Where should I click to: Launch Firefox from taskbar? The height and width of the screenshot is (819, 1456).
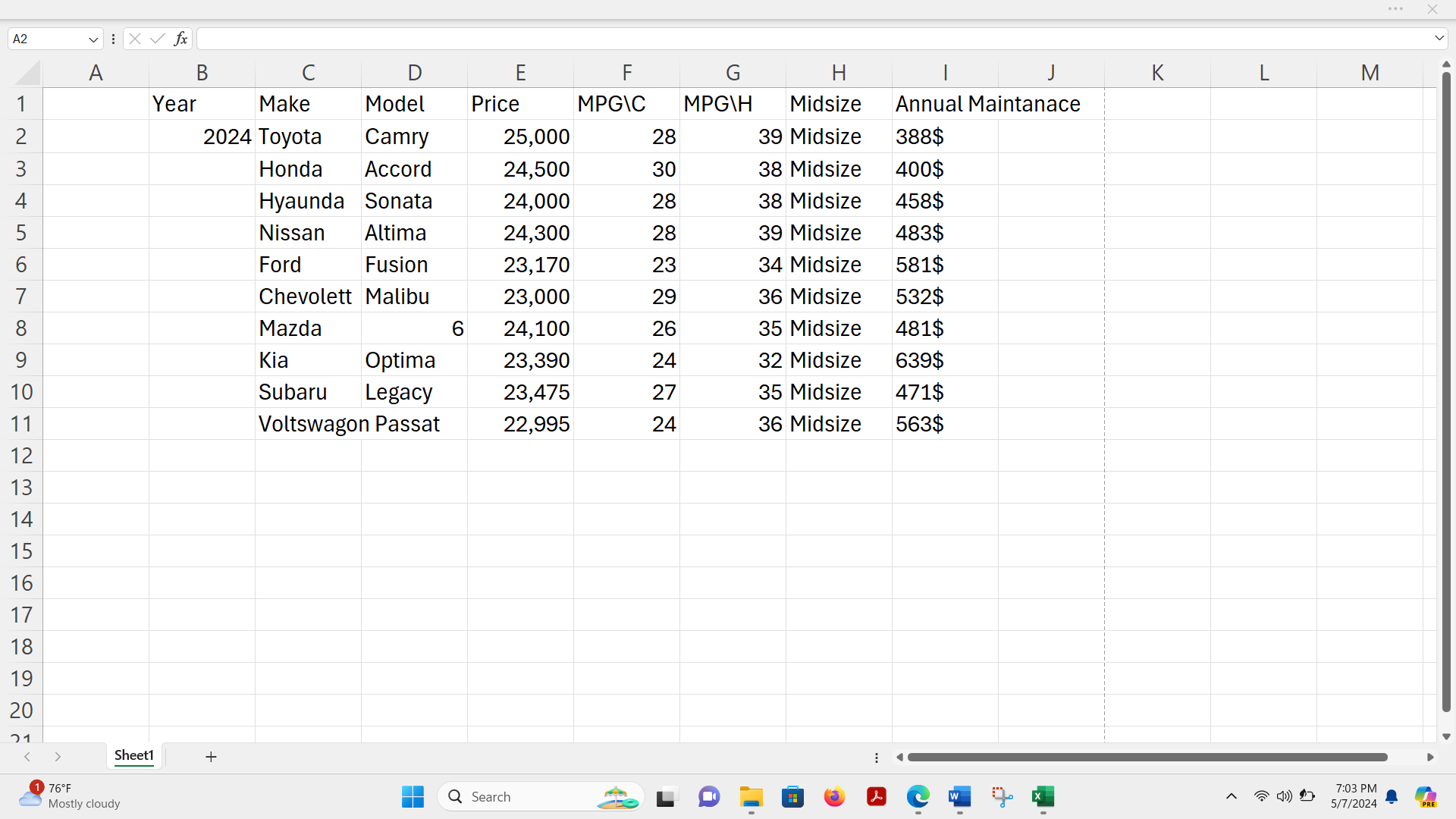click(x=835, y=797)
